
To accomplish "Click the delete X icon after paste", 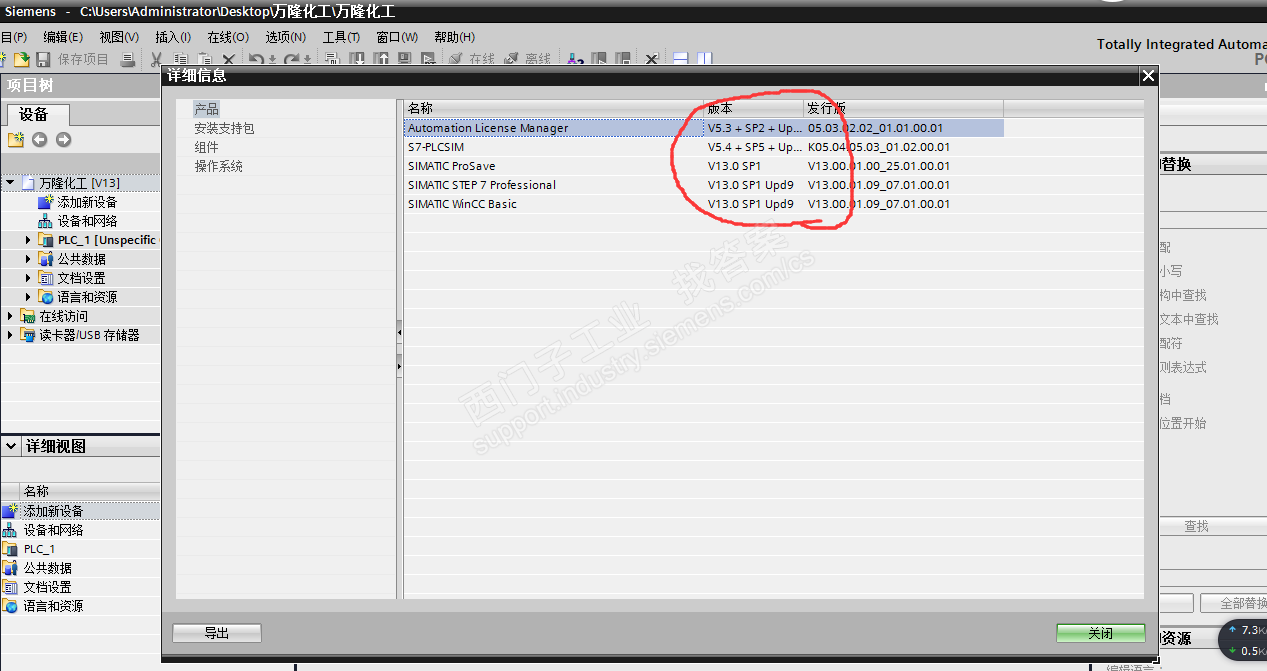I will (x=228, y=60).
